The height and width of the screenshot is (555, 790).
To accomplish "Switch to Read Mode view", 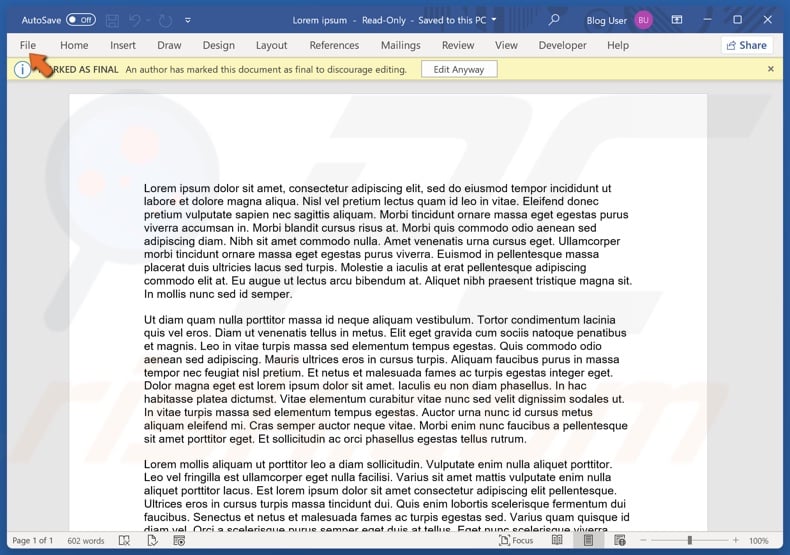I will coord(557,540).
